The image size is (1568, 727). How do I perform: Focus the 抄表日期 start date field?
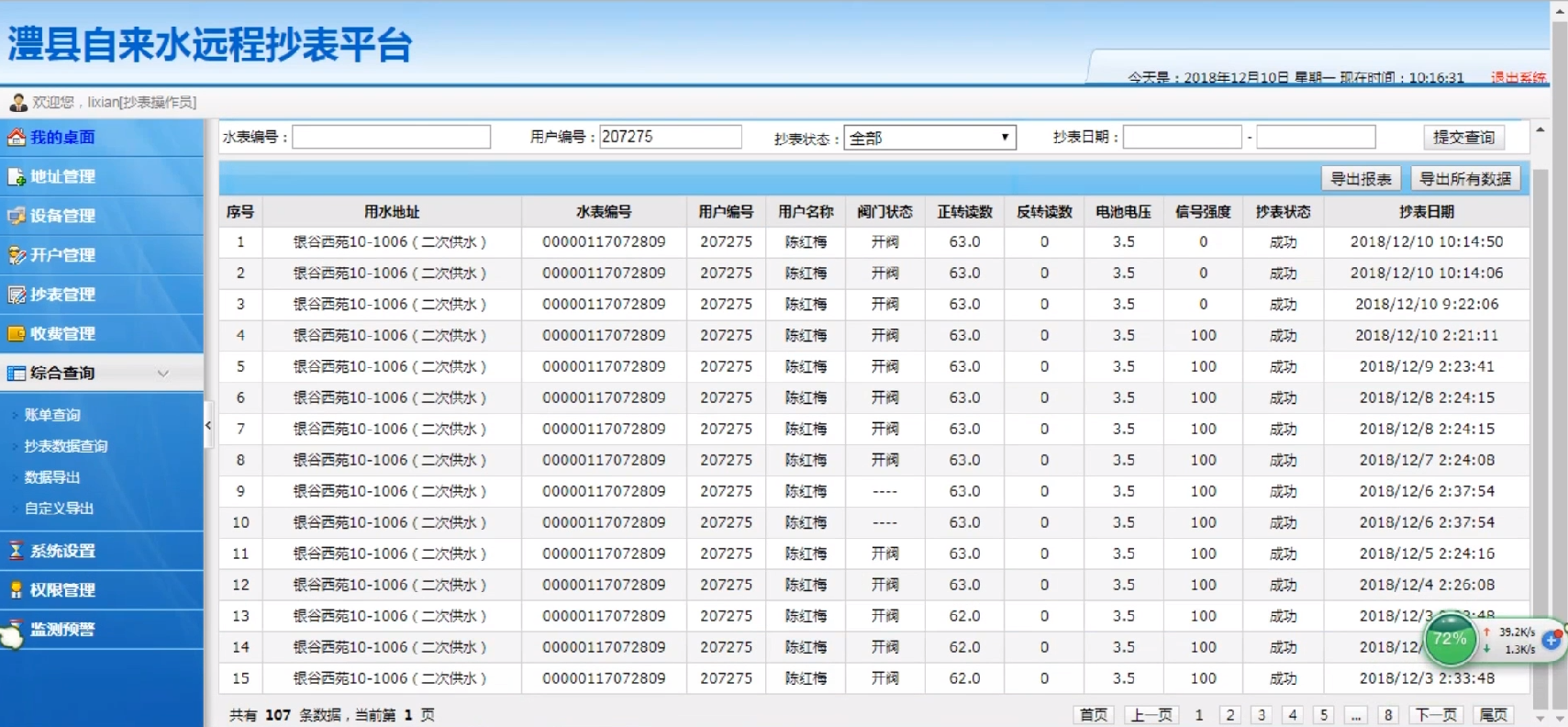pyautogui.click(x=1183, y=137)
